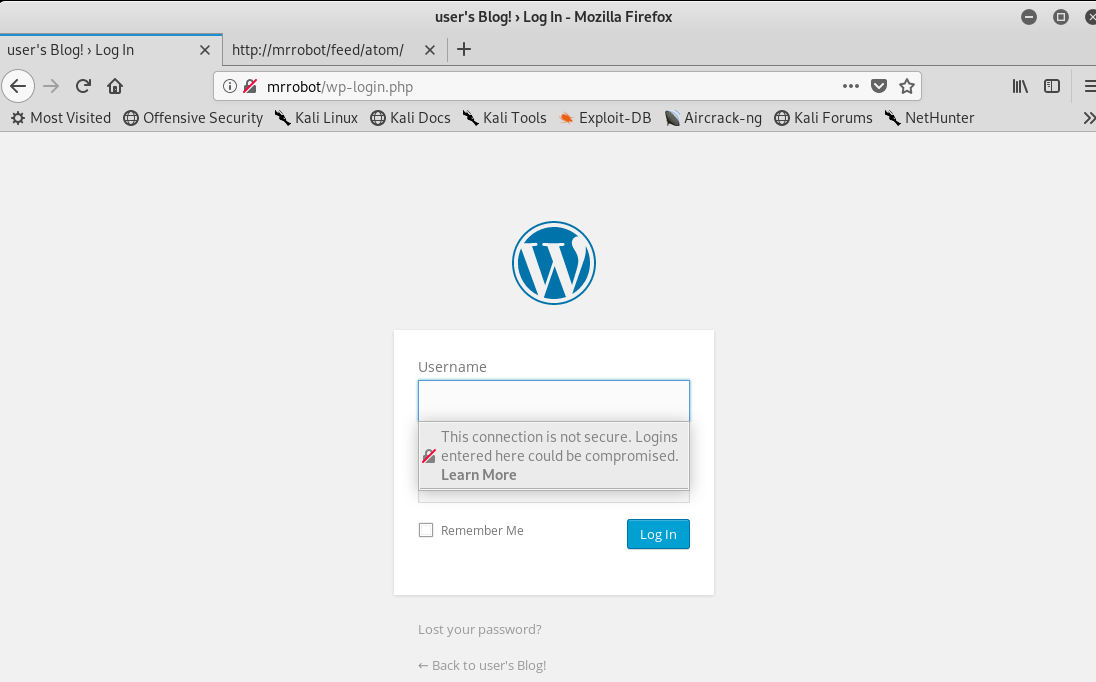Open the Firefox hamburger menu

pos(1089,86)
